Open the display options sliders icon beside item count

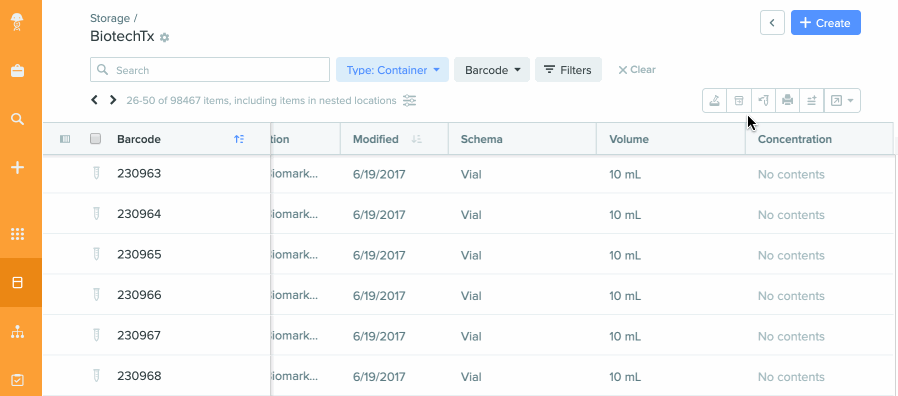[x=409, y=101]
